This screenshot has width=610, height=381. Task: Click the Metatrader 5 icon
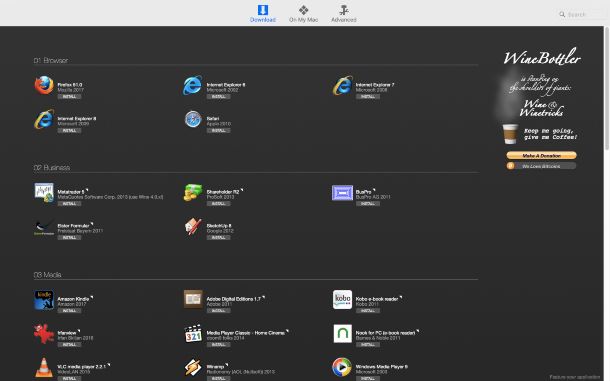[x=44, y=193]
